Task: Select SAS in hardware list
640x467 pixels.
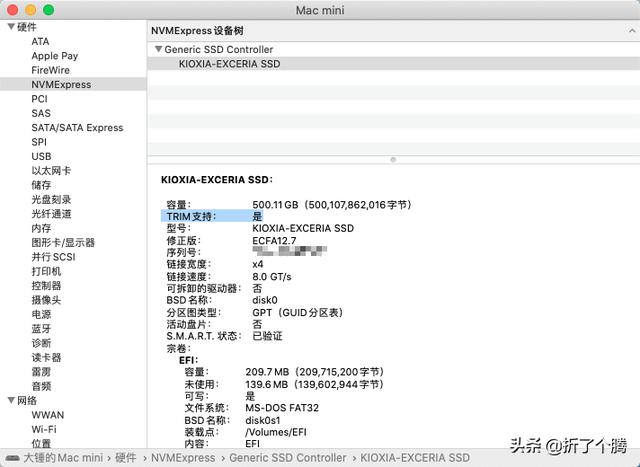Action: coord(41,113)
